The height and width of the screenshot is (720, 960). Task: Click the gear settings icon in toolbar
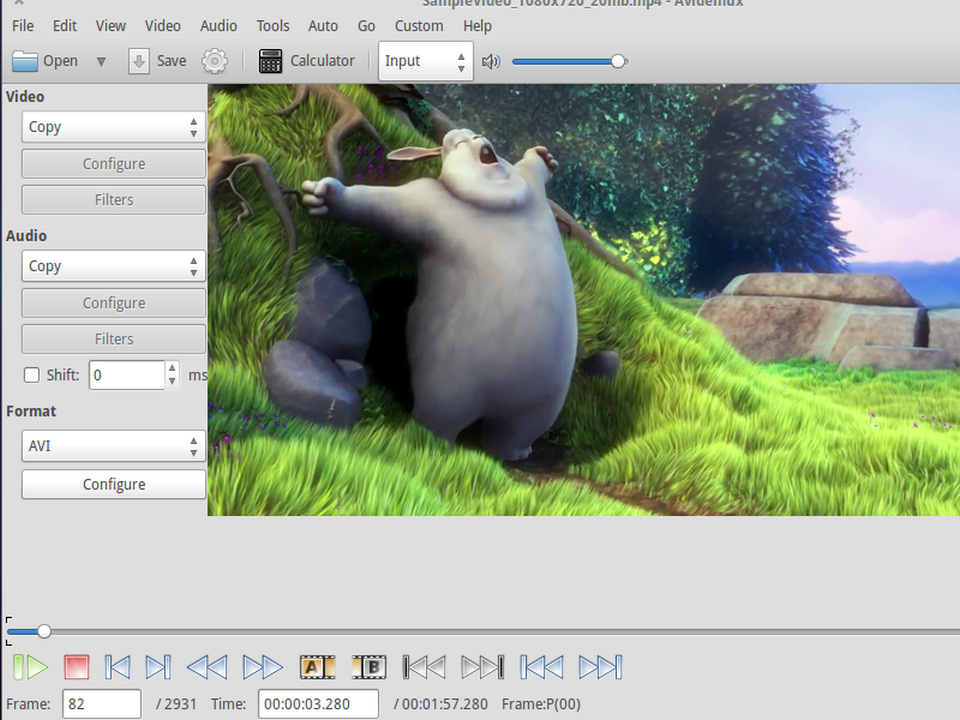(x=214, y=61)
